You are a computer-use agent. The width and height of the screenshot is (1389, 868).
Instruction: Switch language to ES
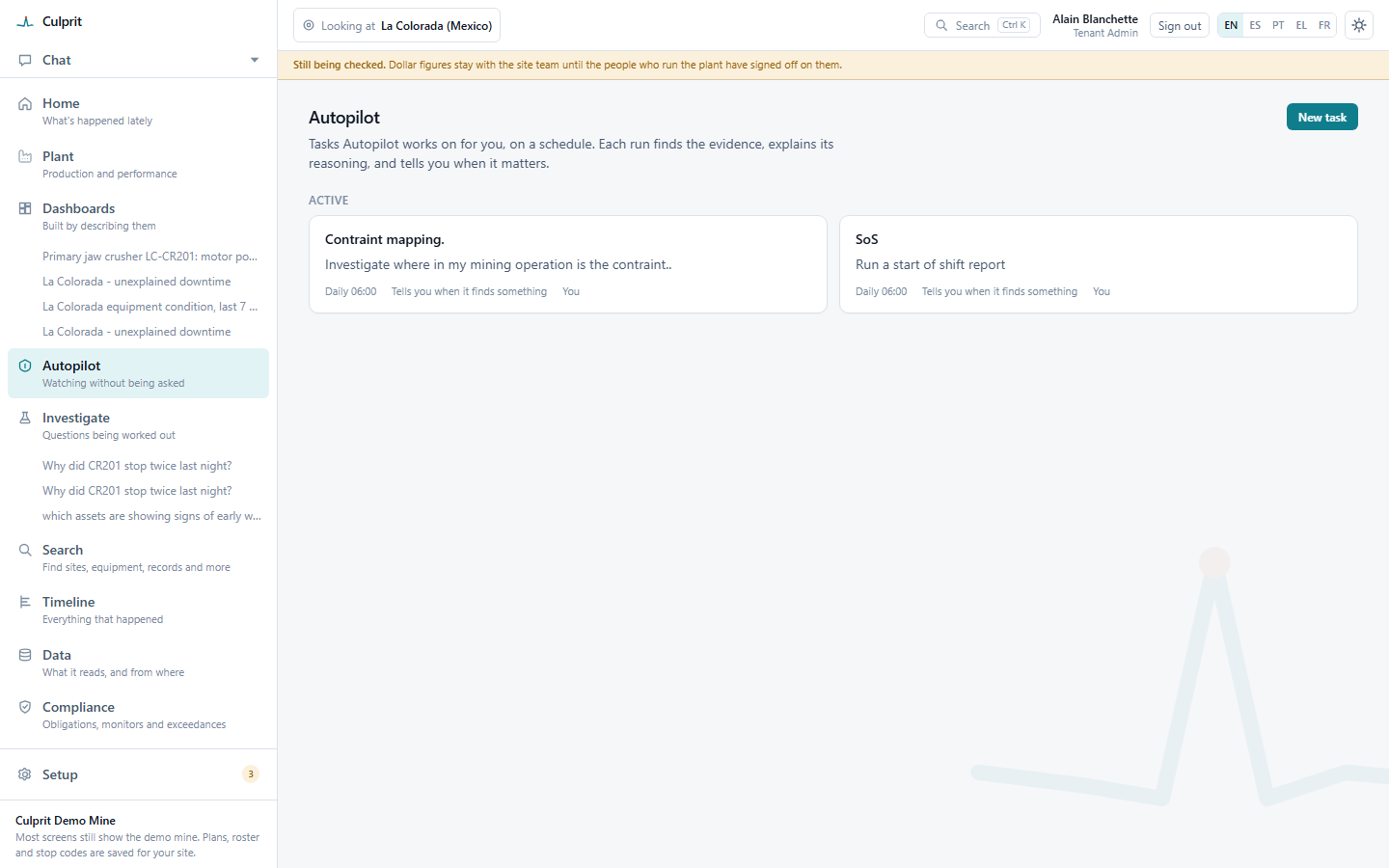point(1255,26)
